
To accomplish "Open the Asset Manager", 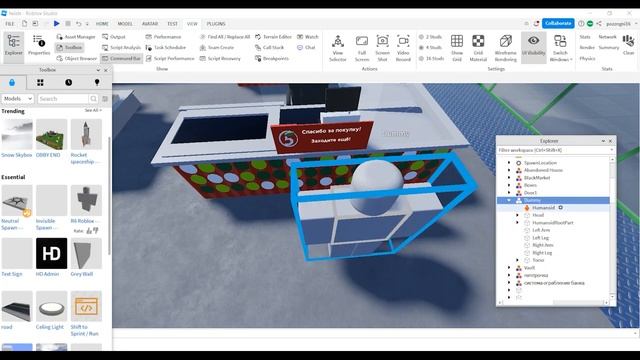I will click(x=76, y=37).
